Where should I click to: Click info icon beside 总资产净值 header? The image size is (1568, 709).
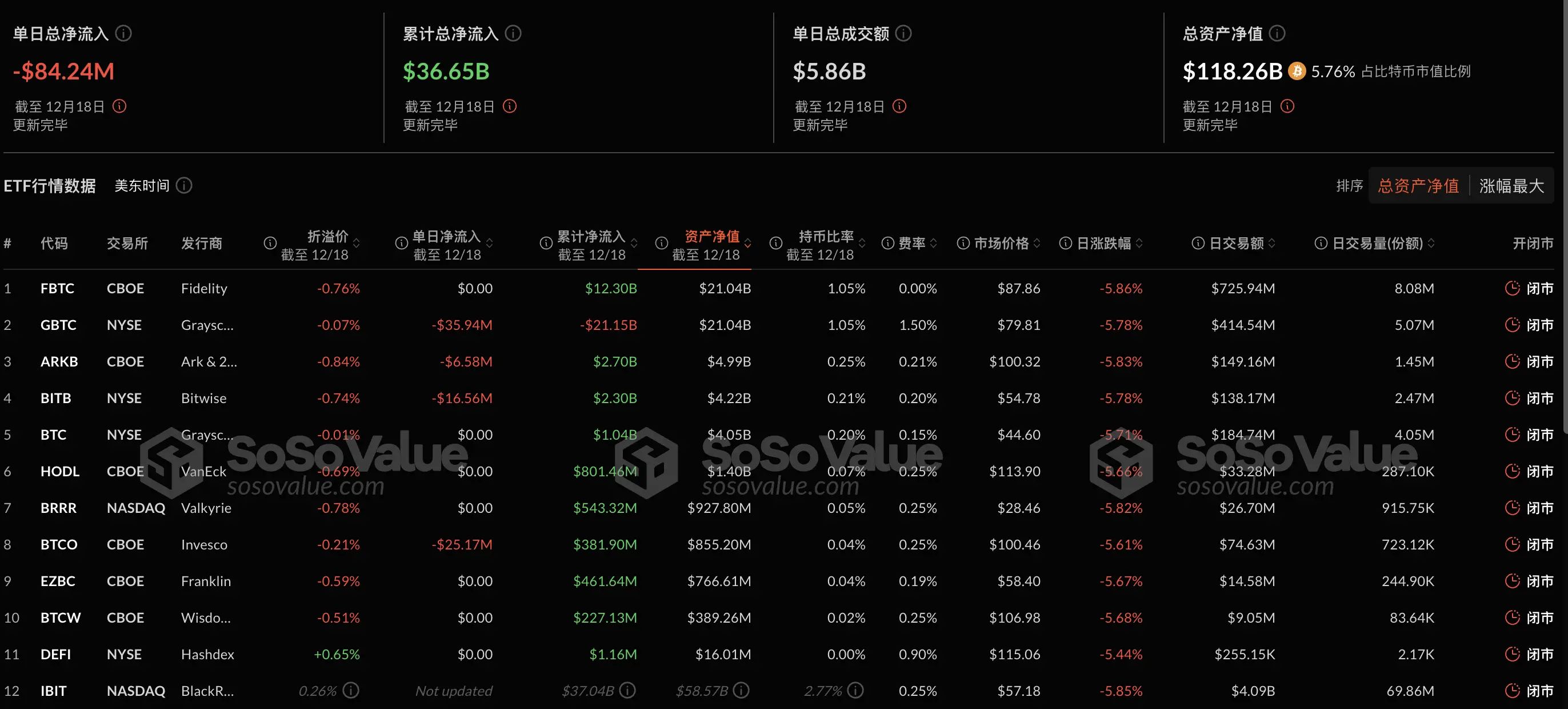(1277, 34)
